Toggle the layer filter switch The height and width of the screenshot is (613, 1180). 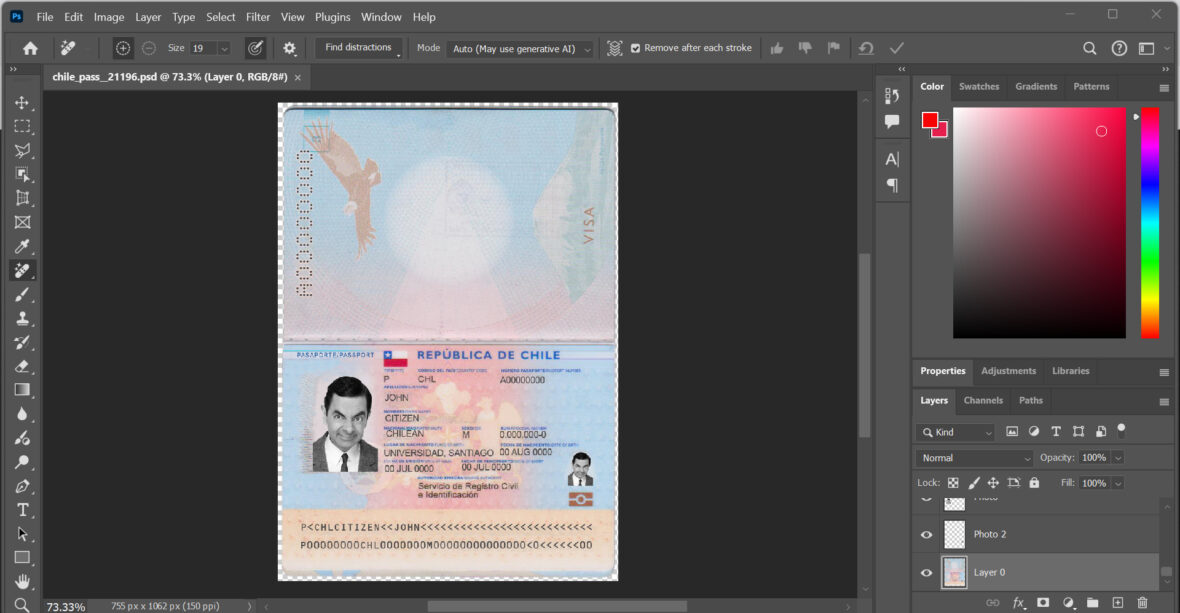pos(1121,430)
